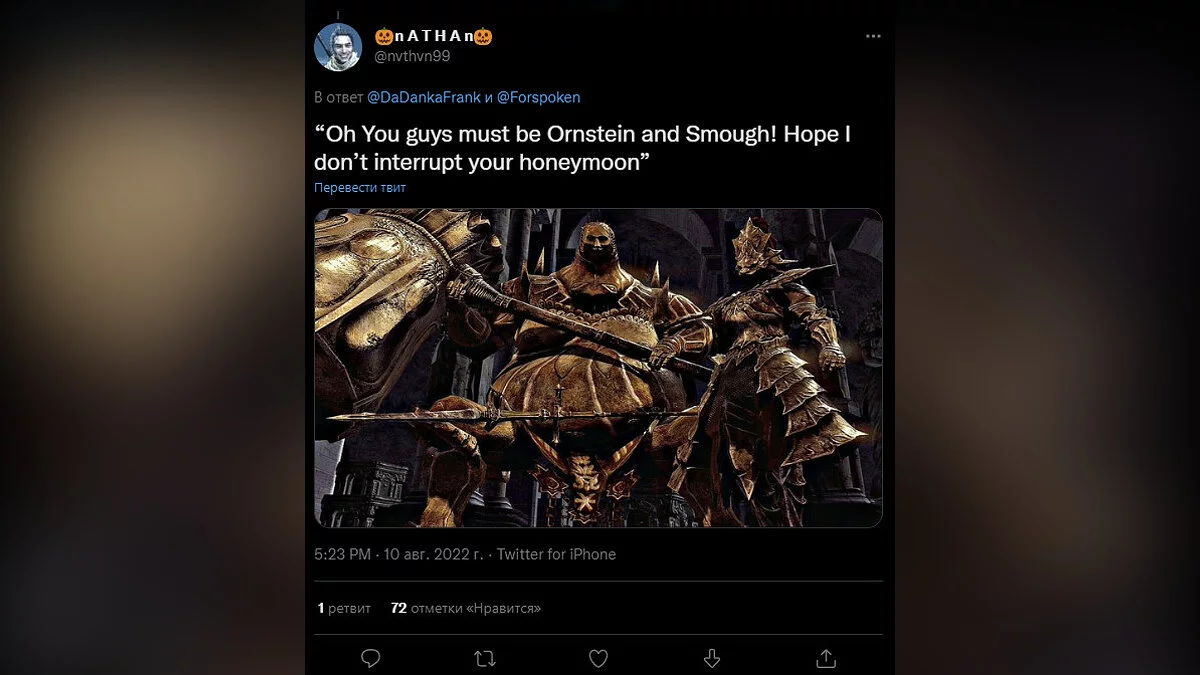
Task: Click "Перевести твит" to translate tweet
Action: pyautogui.click(x=360, y=188)
